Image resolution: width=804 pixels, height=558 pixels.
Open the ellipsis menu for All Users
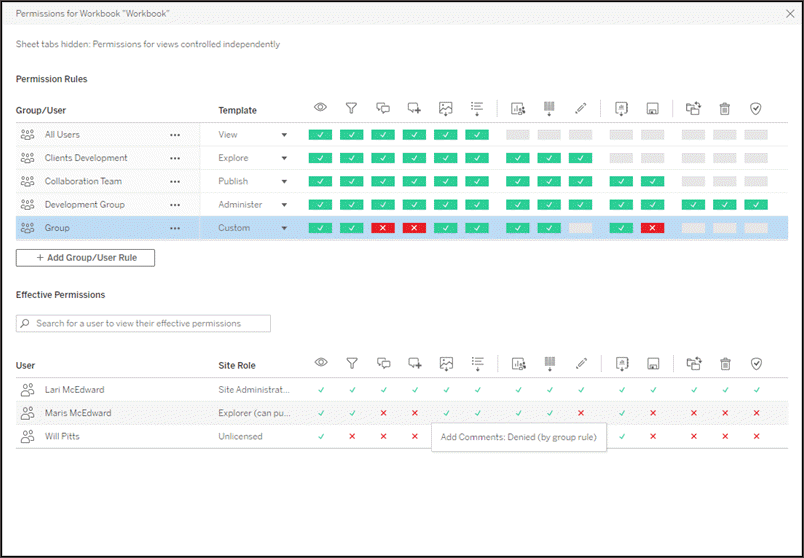(175, 135)
